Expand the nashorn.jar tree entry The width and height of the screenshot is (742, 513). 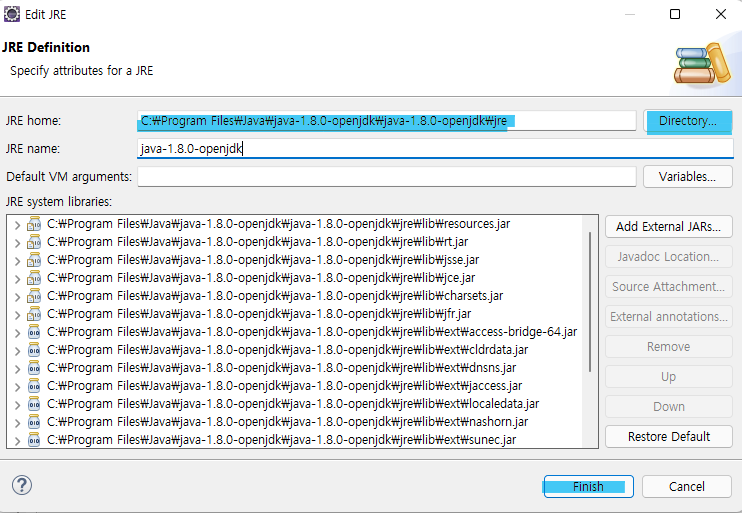18,423
